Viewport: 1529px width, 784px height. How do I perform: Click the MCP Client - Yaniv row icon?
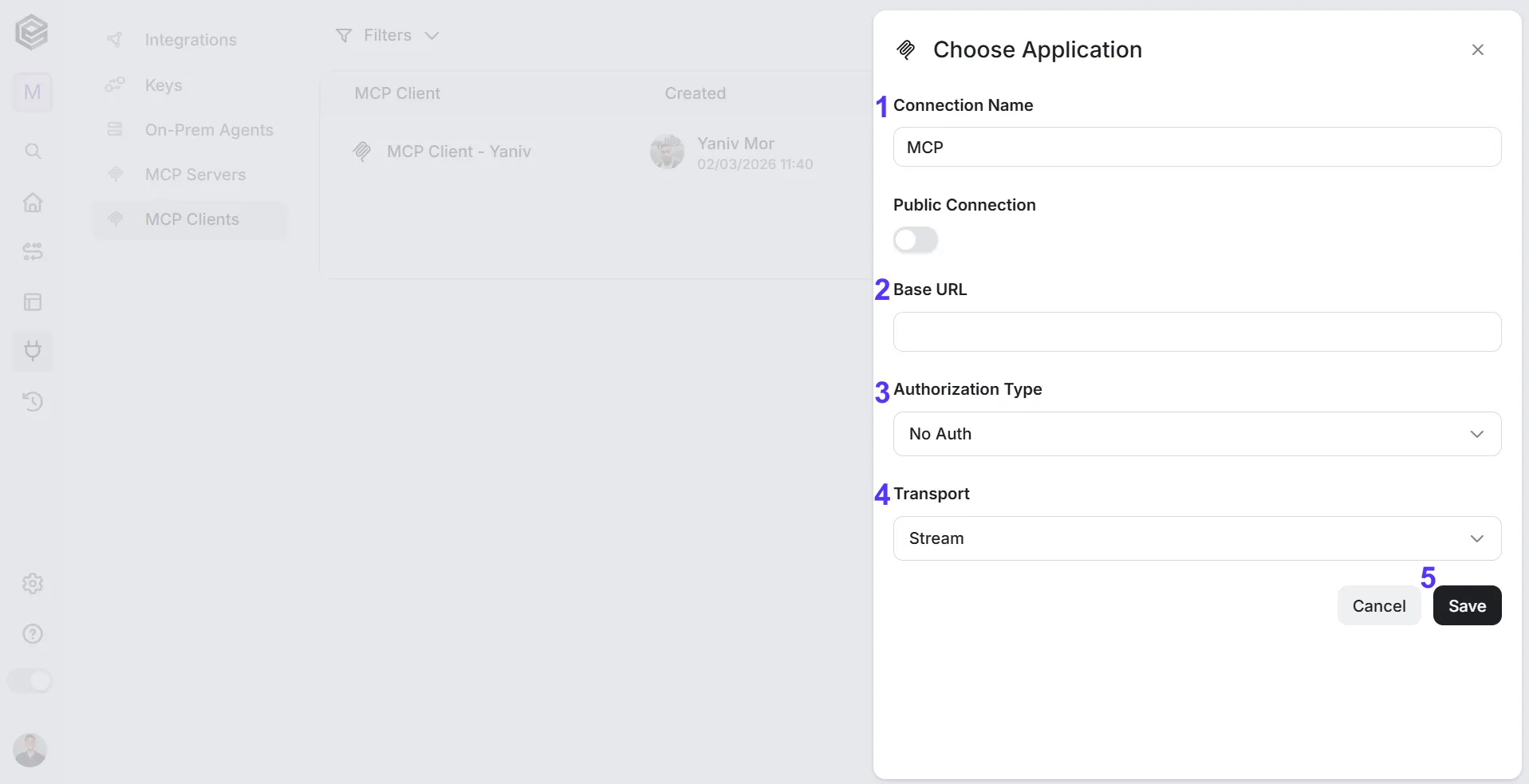[x=362, y=152]
